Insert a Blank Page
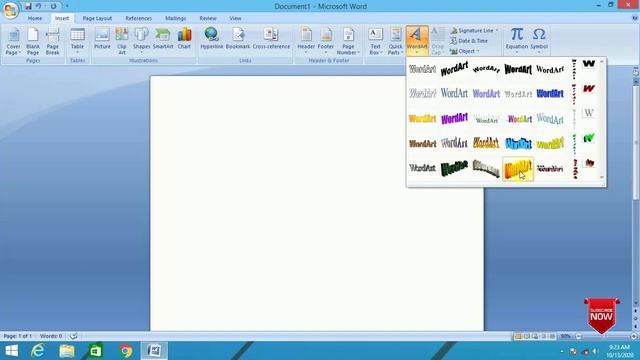640x360 pixels. [x=33, y=41]
